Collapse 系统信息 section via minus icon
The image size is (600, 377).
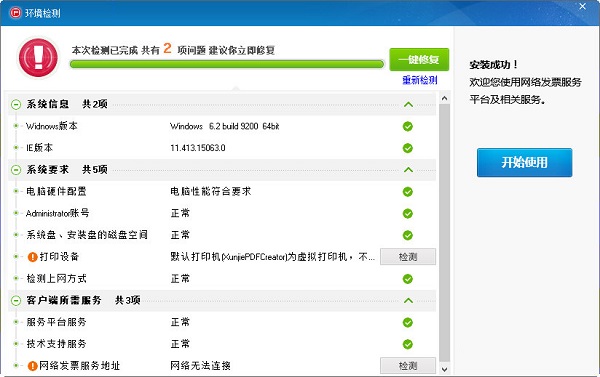16,104
